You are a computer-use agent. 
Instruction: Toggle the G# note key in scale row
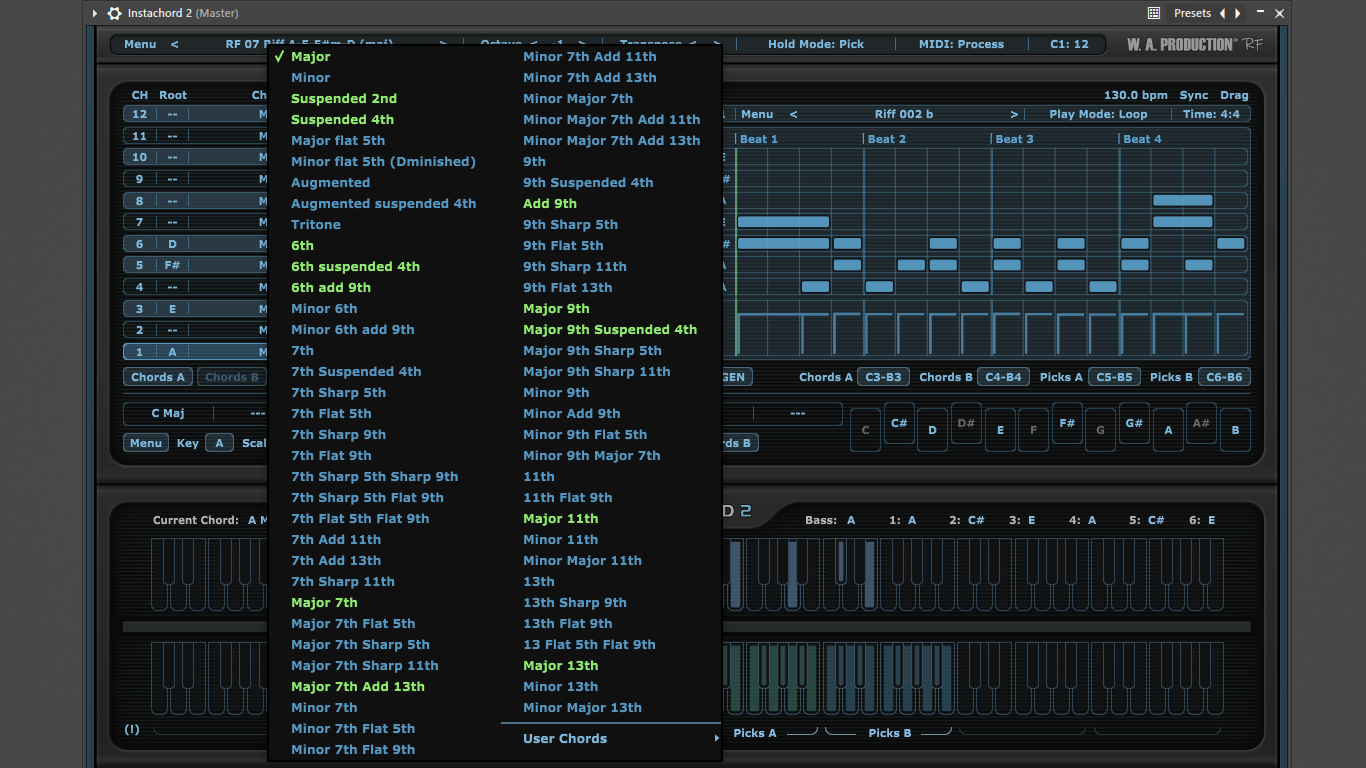(1134, 423)
